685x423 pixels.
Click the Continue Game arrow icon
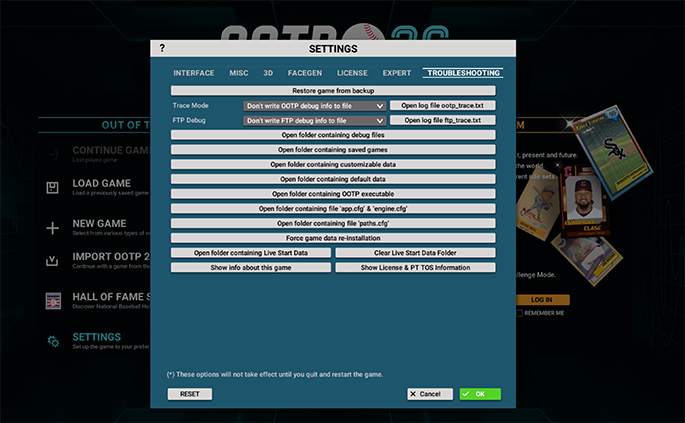pos(54,154)
